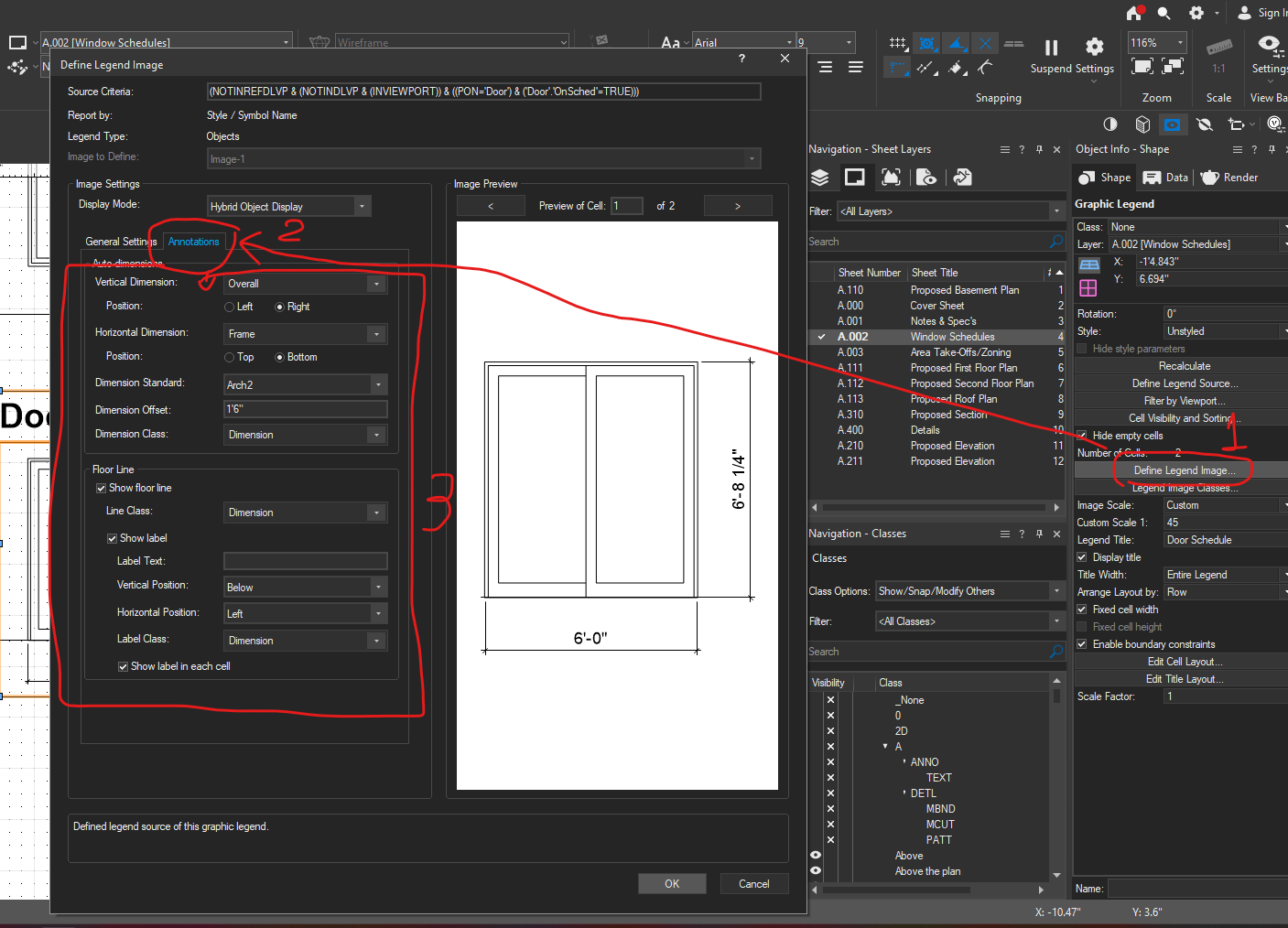This screenshot has height=928, width=1288.
Task: Uncheck the Show floor line checkbox
Action: 102,489
